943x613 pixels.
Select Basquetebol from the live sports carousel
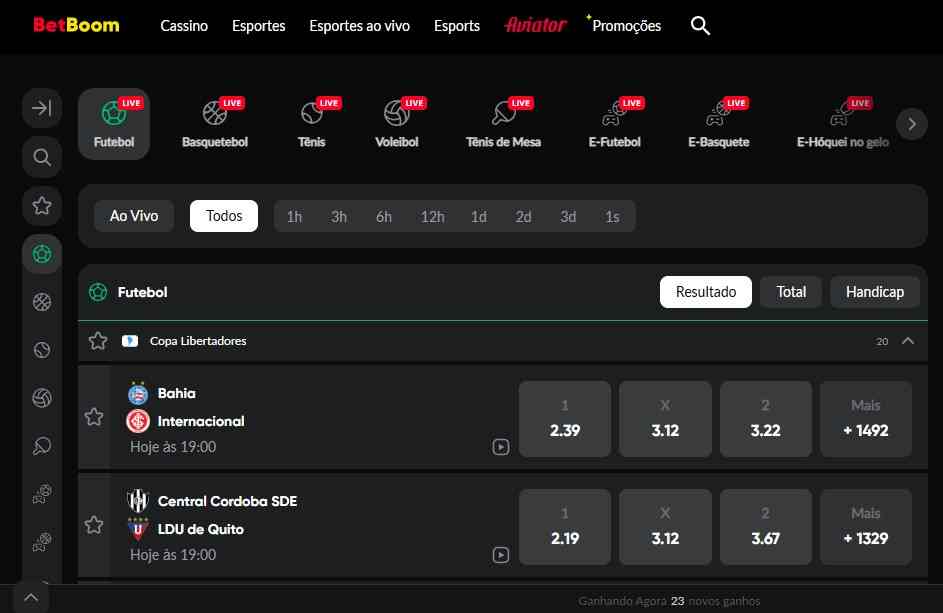coord(214,122)
